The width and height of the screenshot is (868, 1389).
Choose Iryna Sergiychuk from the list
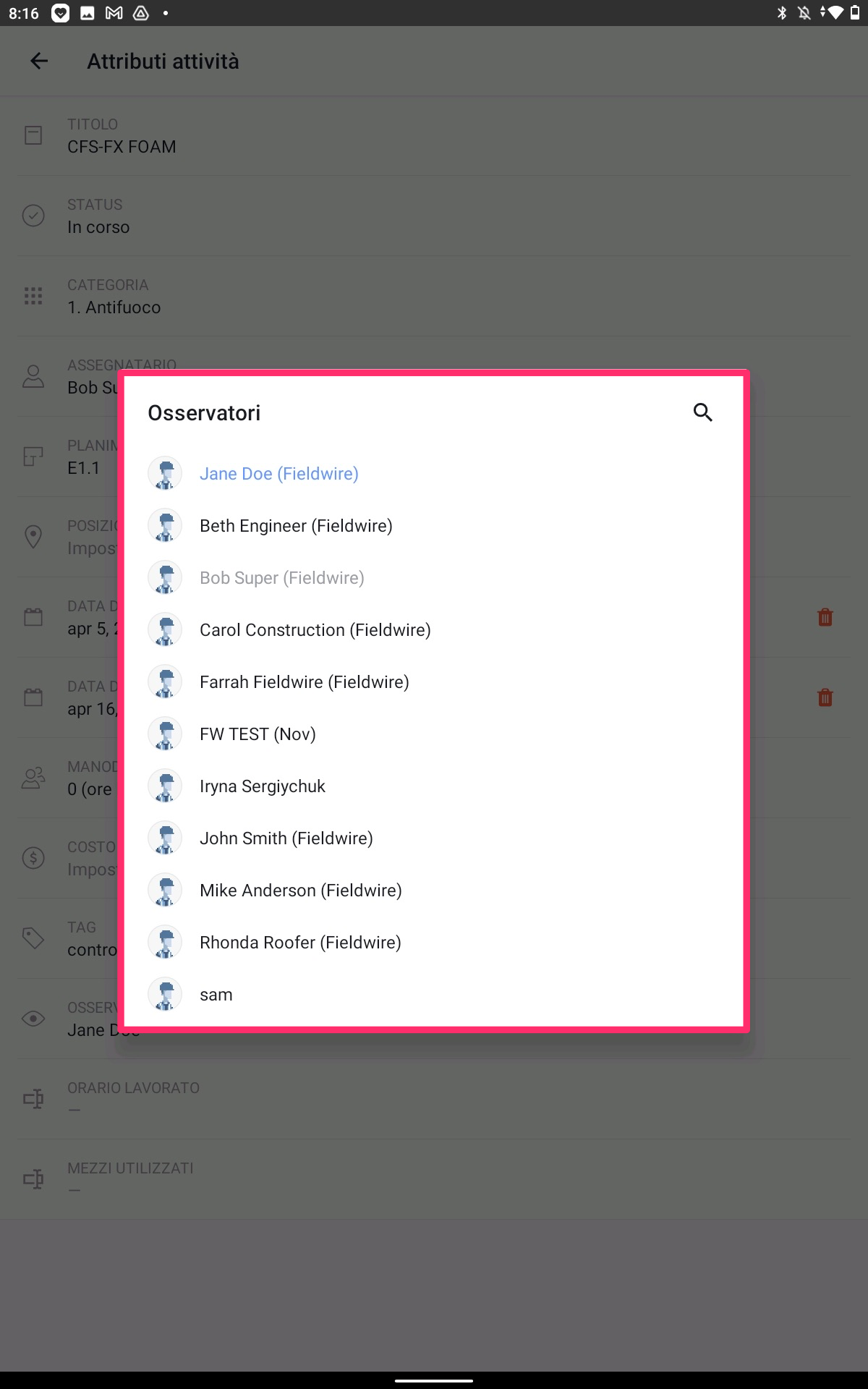[x=434, y=786]
